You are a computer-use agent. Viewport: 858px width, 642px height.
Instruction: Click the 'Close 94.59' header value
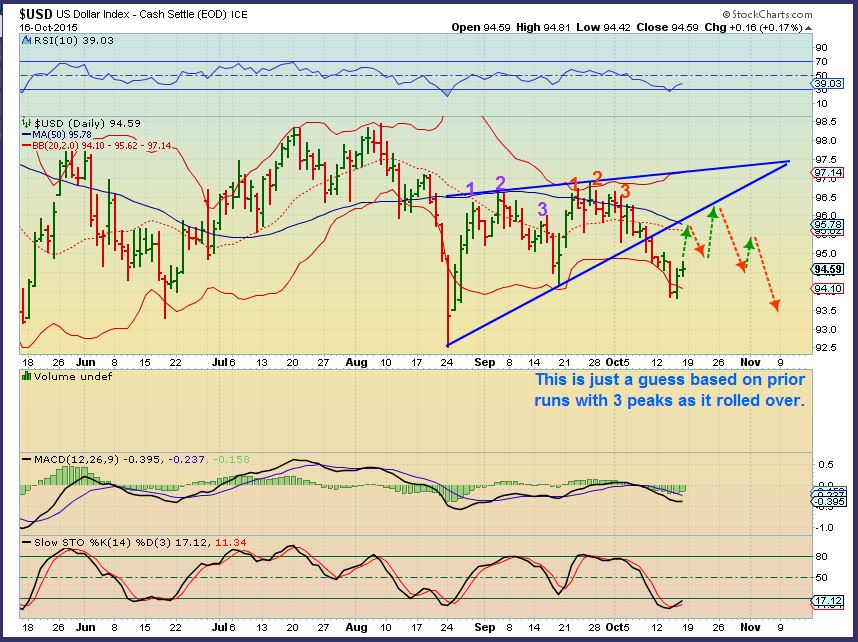667,27
